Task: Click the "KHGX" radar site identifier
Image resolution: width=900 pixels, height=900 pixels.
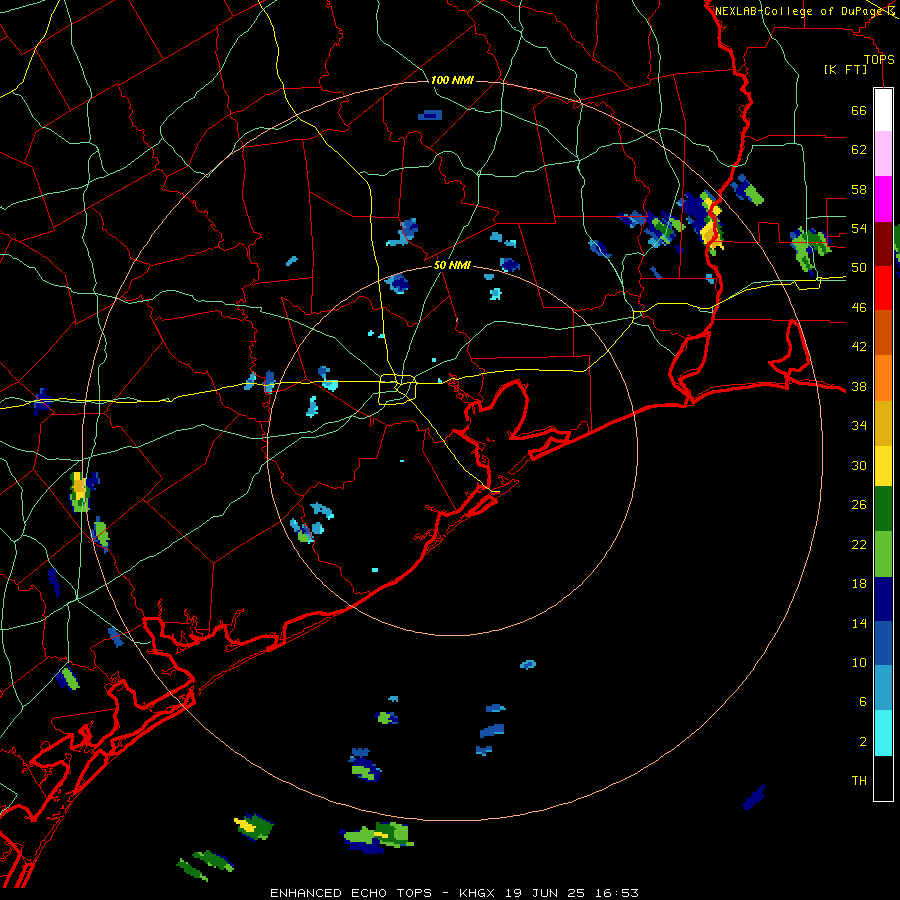Action: coord(479,893)
